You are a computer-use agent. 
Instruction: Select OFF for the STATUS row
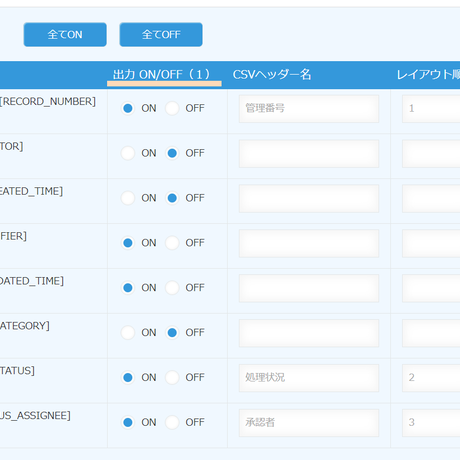click(172, 378)
